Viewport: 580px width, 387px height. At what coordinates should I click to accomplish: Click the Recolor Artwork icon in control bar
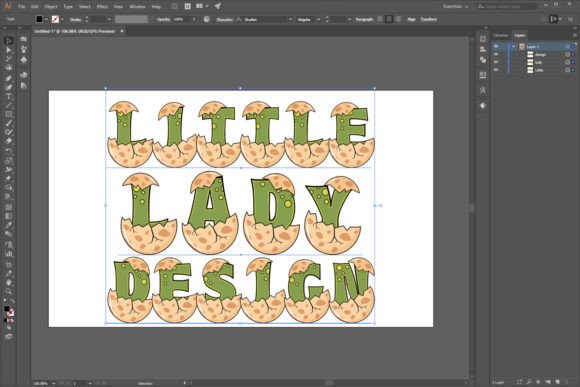pos(207,19)
